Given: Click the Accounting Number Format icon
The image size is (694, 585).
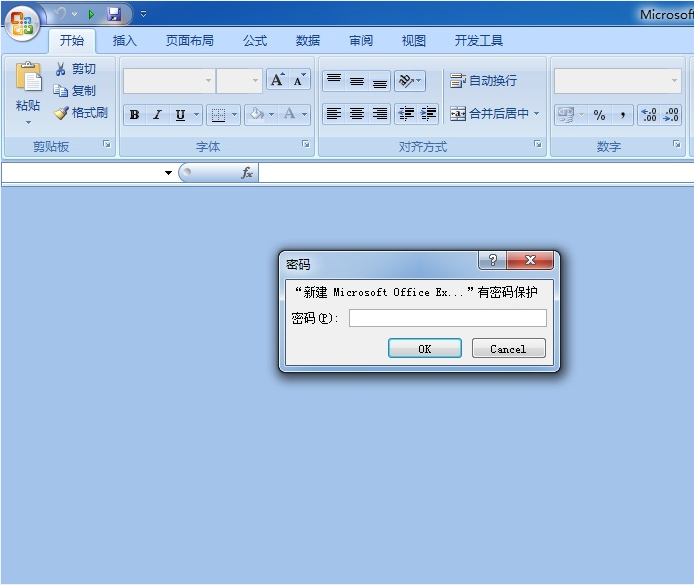Looking at the screenshot, I should 566,115.
